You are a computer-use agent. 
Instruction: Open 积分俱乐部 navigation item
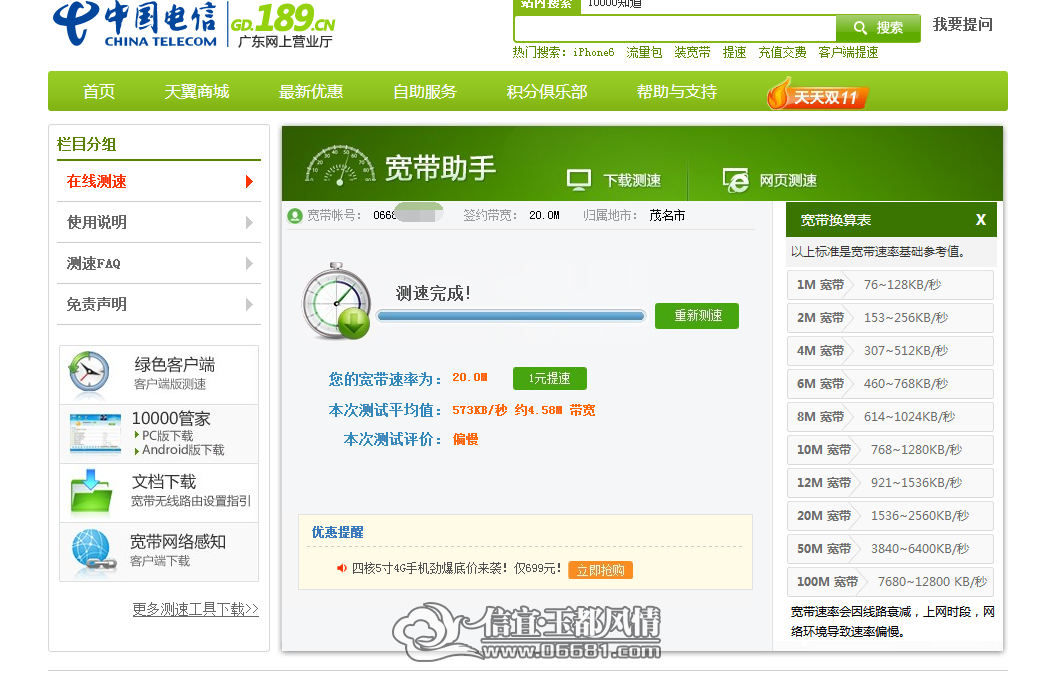[547, 92]
